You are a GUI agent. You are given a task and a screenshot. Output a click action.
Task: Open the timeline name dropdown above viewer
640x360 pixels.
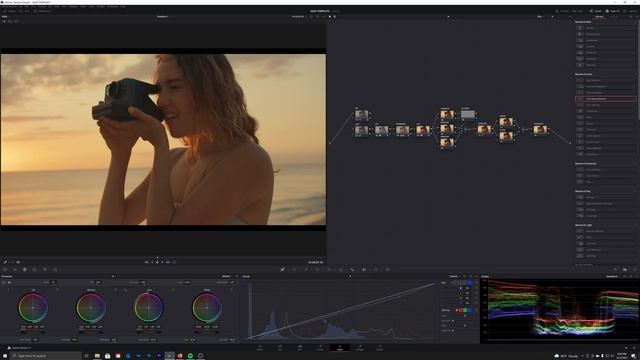click(x=162, y=16)
